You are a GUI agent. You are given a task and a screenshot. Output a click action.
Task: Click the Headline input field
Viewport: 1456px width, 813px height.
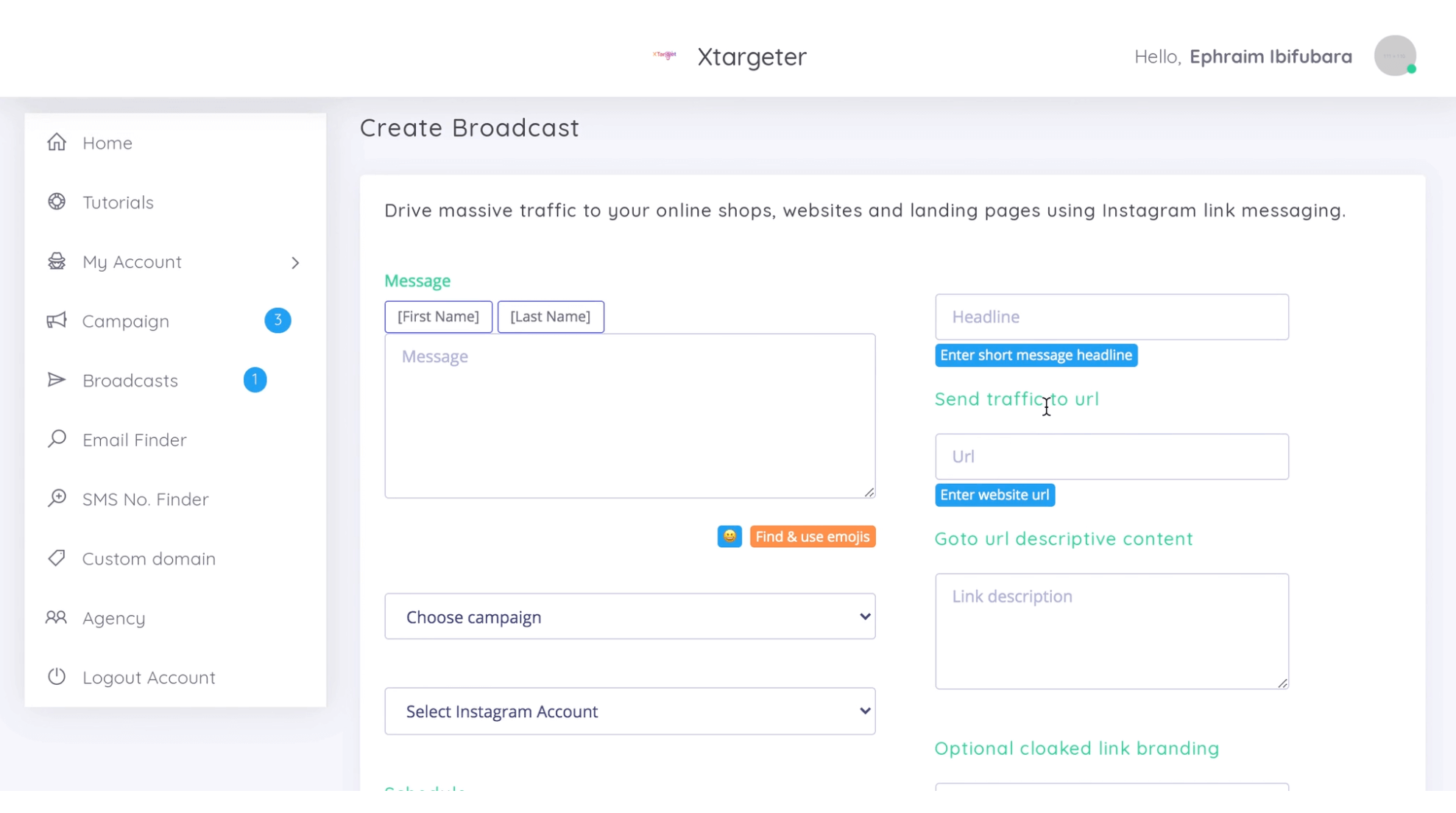pos(1112,316)
